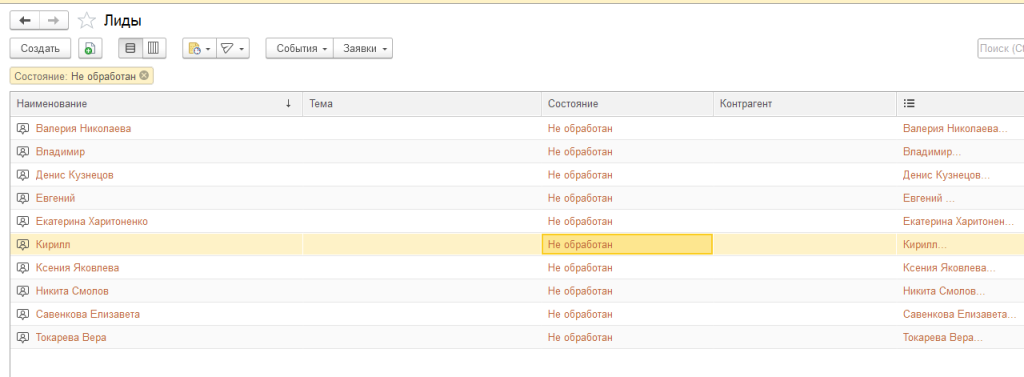
Task: Click lead icon beside Владимир
Action: coord(23,152)
